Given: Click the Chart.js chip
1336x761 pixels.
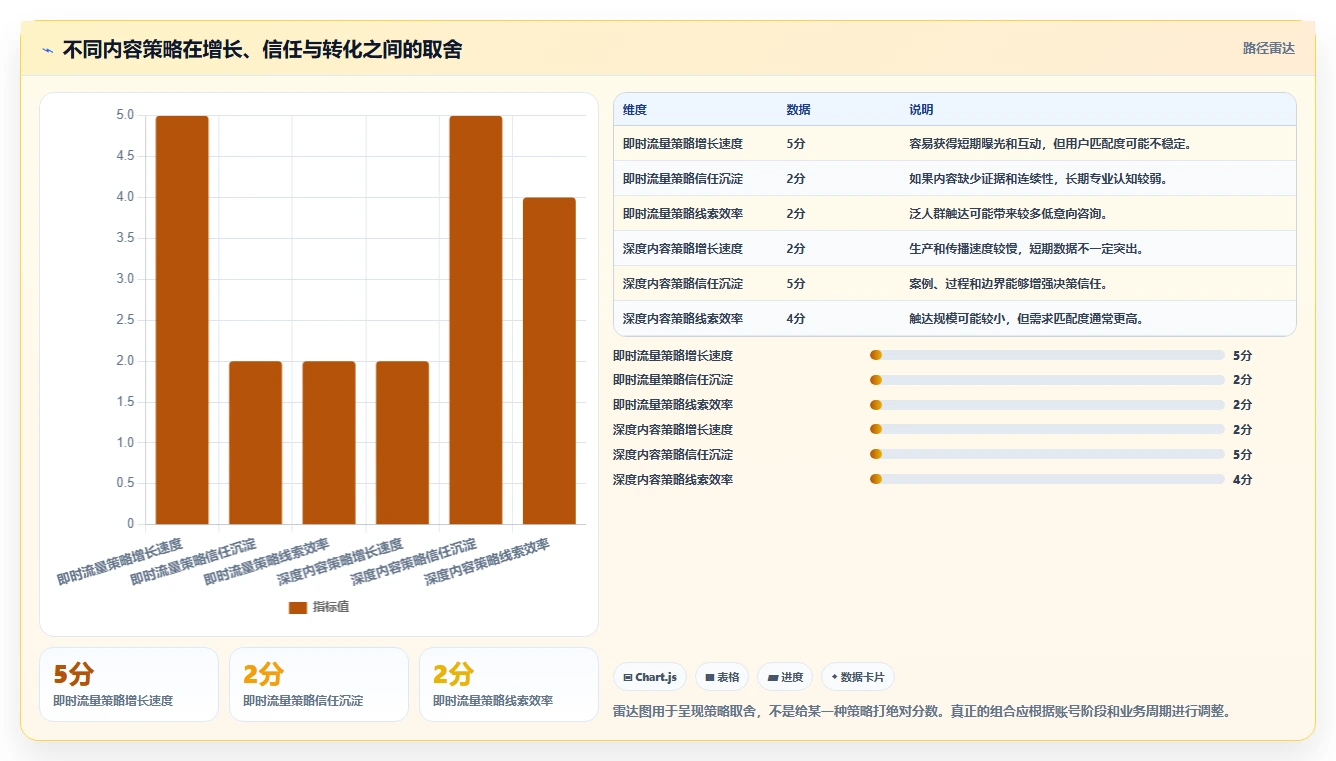Looking at the screenshot, I should tap(650, 677).
